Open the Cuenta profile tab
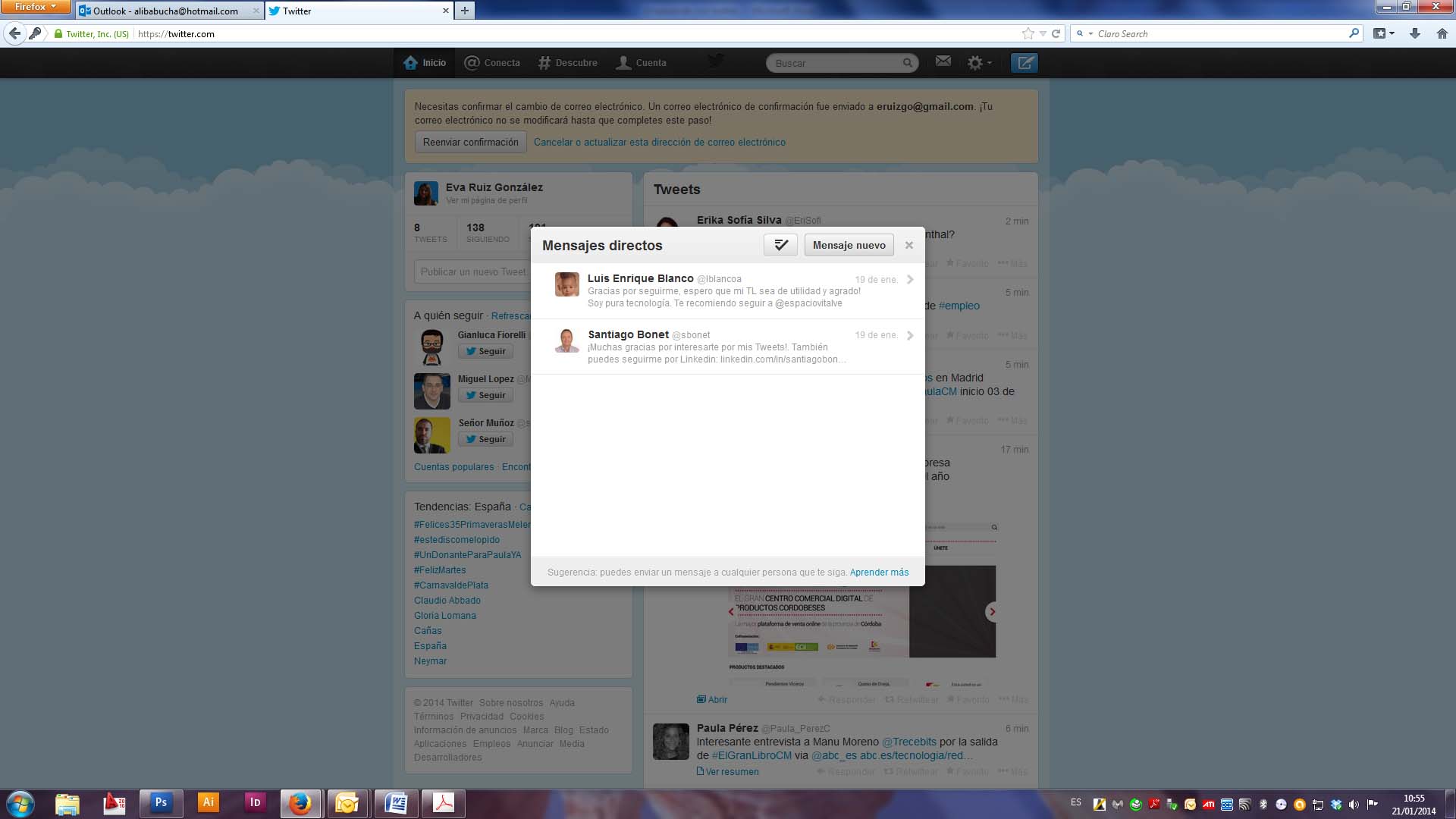 642,63
